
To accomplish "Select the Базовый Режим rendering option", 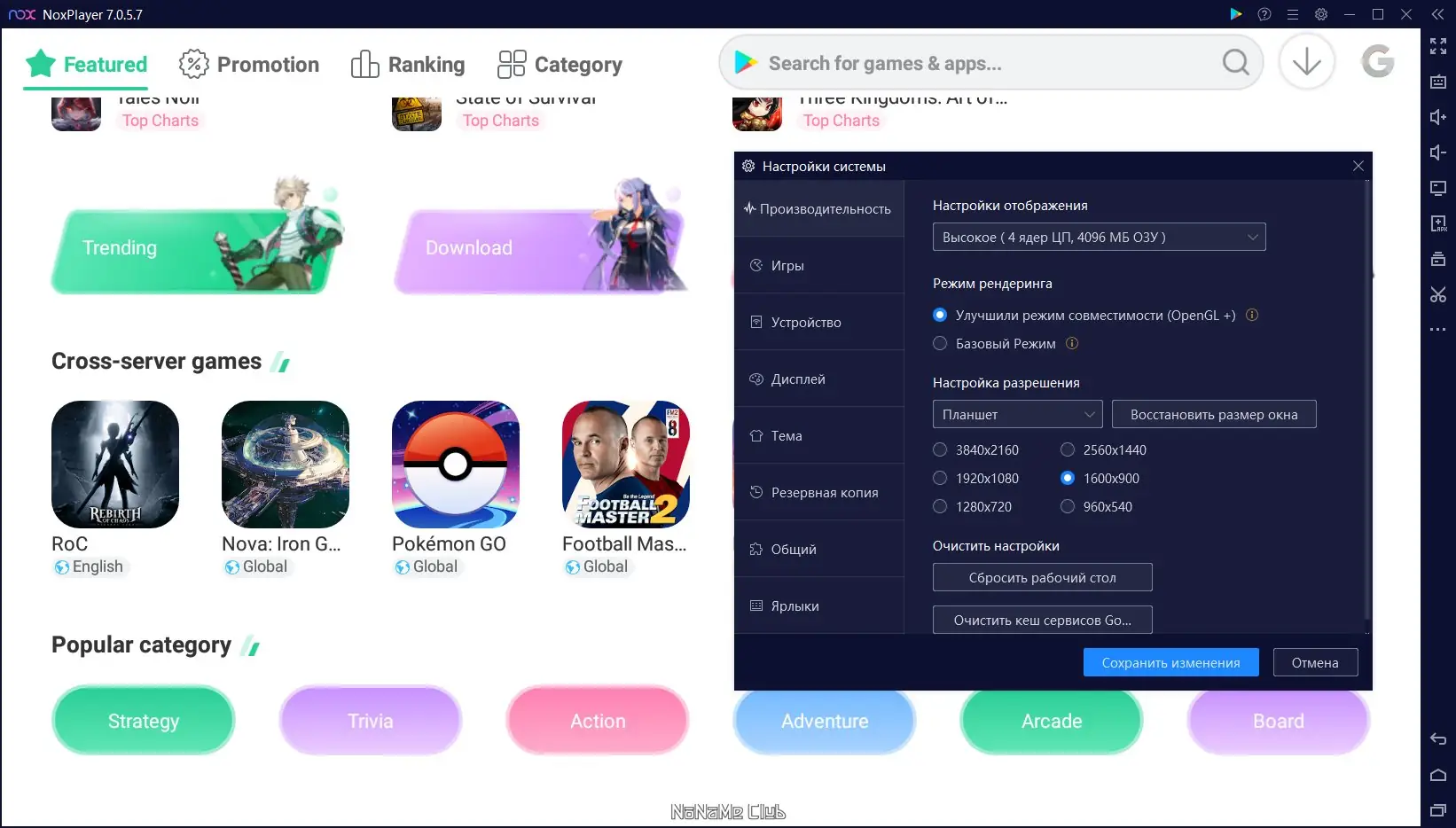I will 940,343.
